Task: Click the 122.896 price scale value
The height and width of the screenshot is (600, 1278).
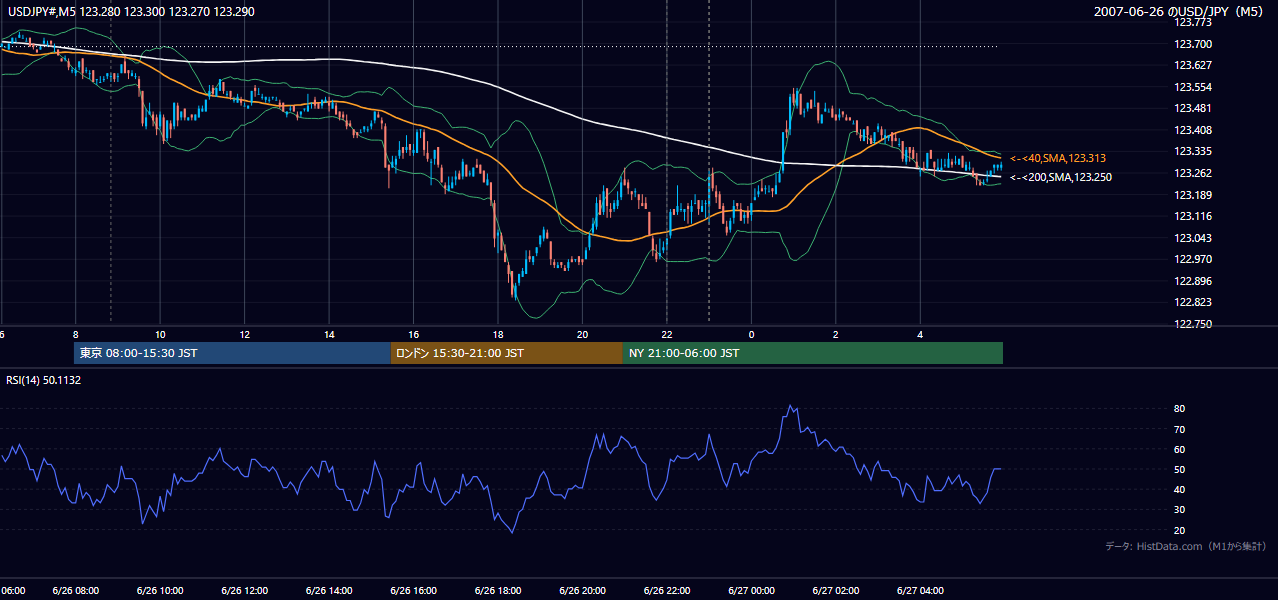Action: point(1192,281)
